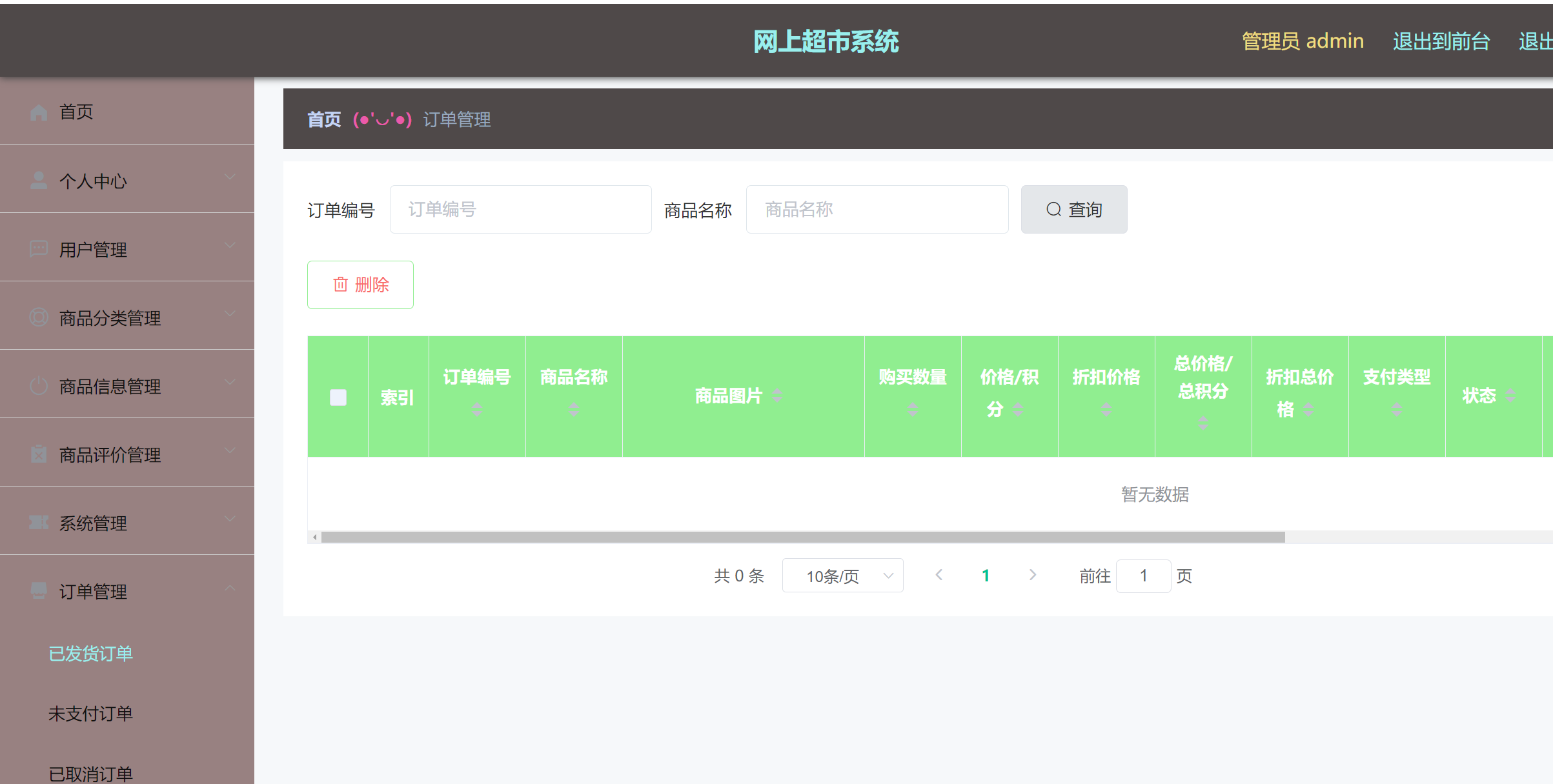1553x784 pixels.
Task: Click the 个人中心 person icon
Action: (x=38, y=180)
